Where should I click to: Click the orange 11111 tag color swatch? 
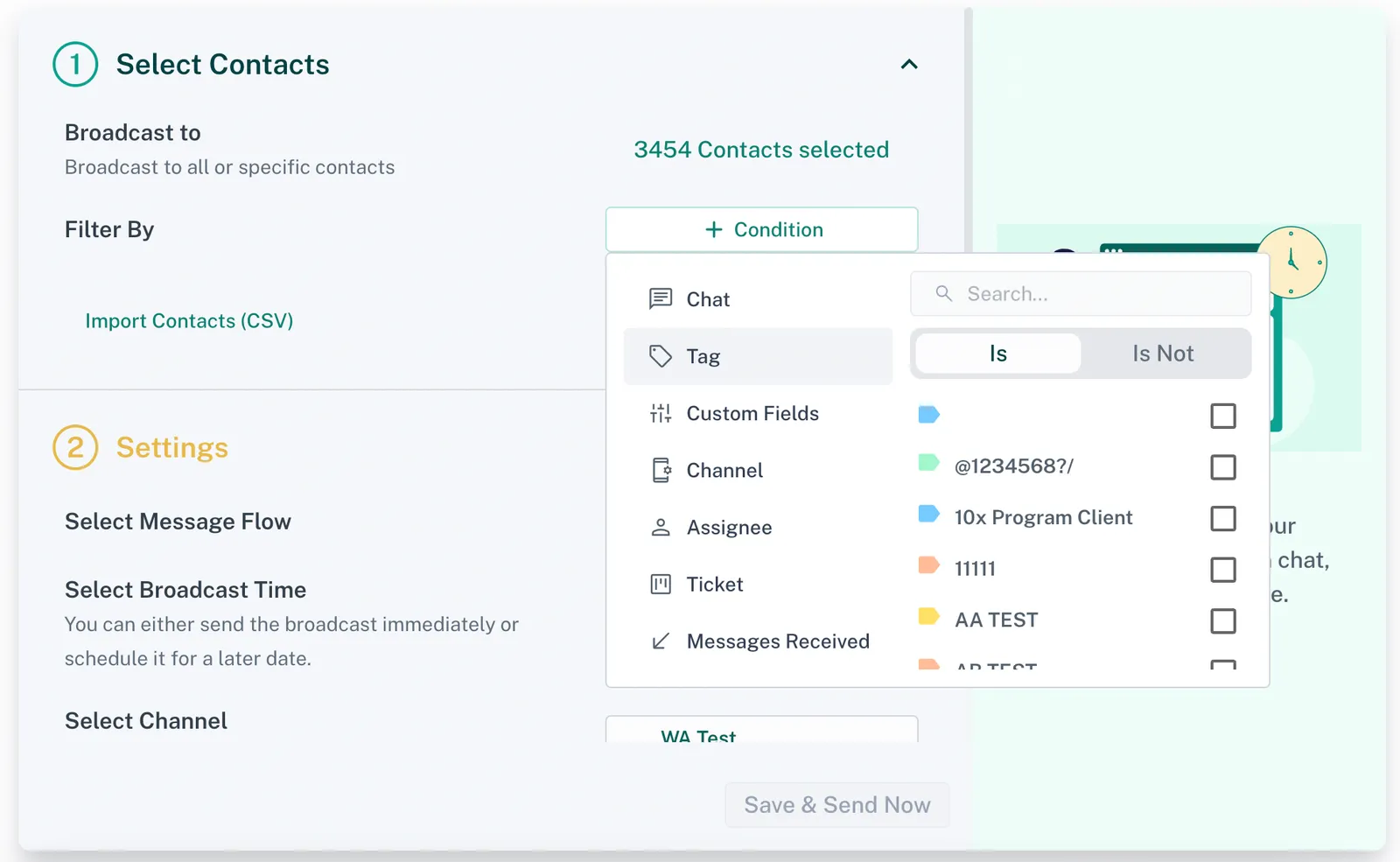pos(928,565)
